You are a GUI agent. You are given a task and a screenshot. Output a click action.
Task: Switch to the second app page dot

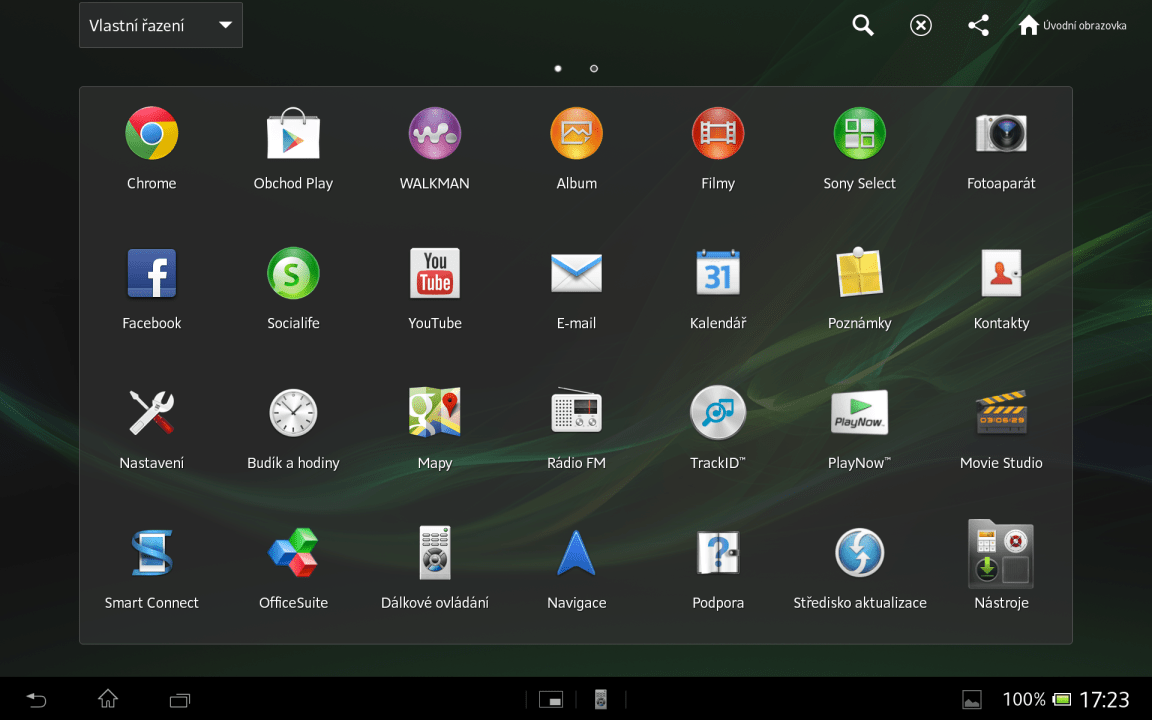tap(594, 69)
